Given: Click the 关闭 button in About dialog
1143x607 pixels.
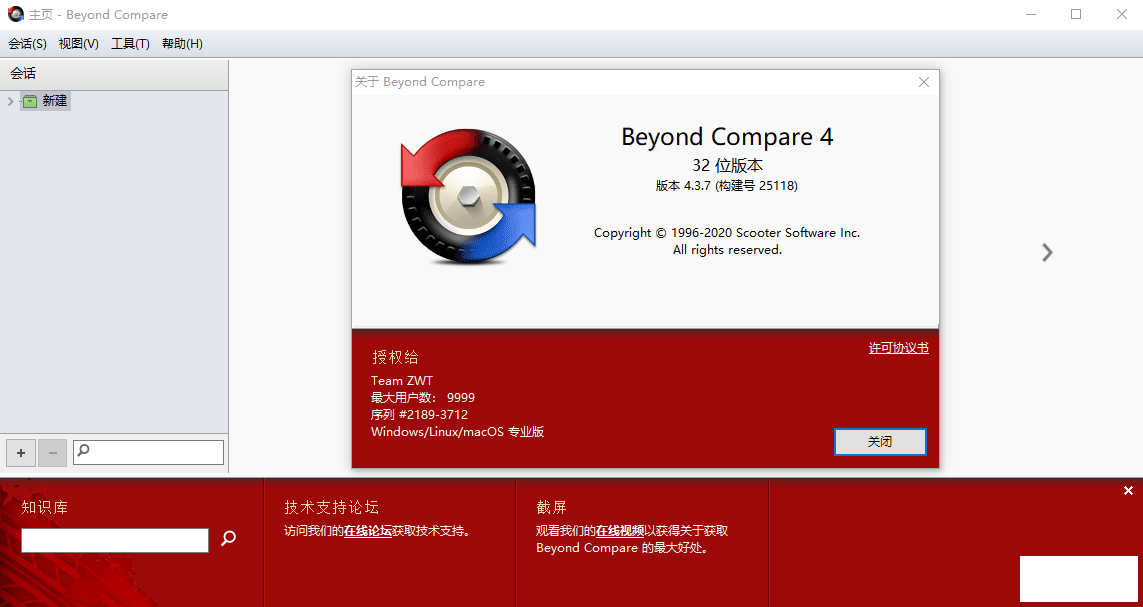Looking at the screenshot, I should coord(880,442).
